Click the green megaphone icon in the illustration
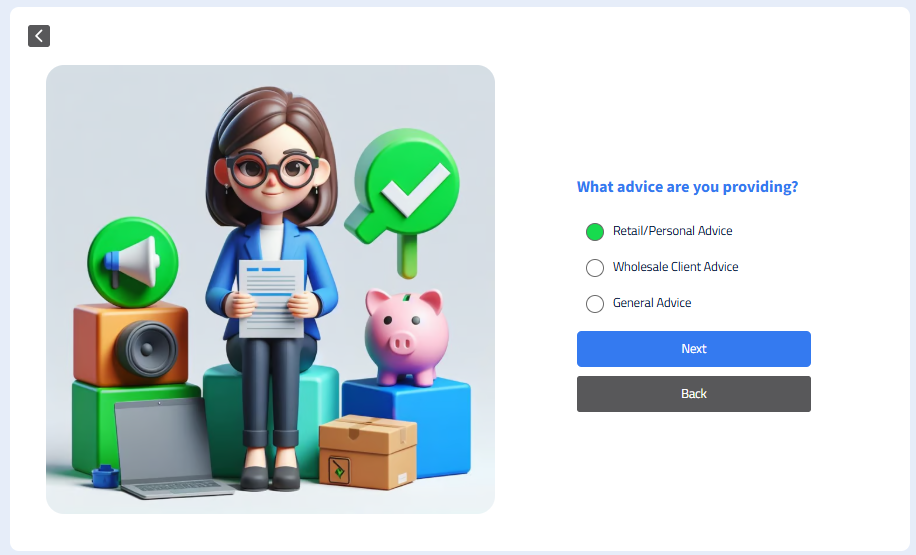This screenshot has height=555, width=916. coord(133,262)
